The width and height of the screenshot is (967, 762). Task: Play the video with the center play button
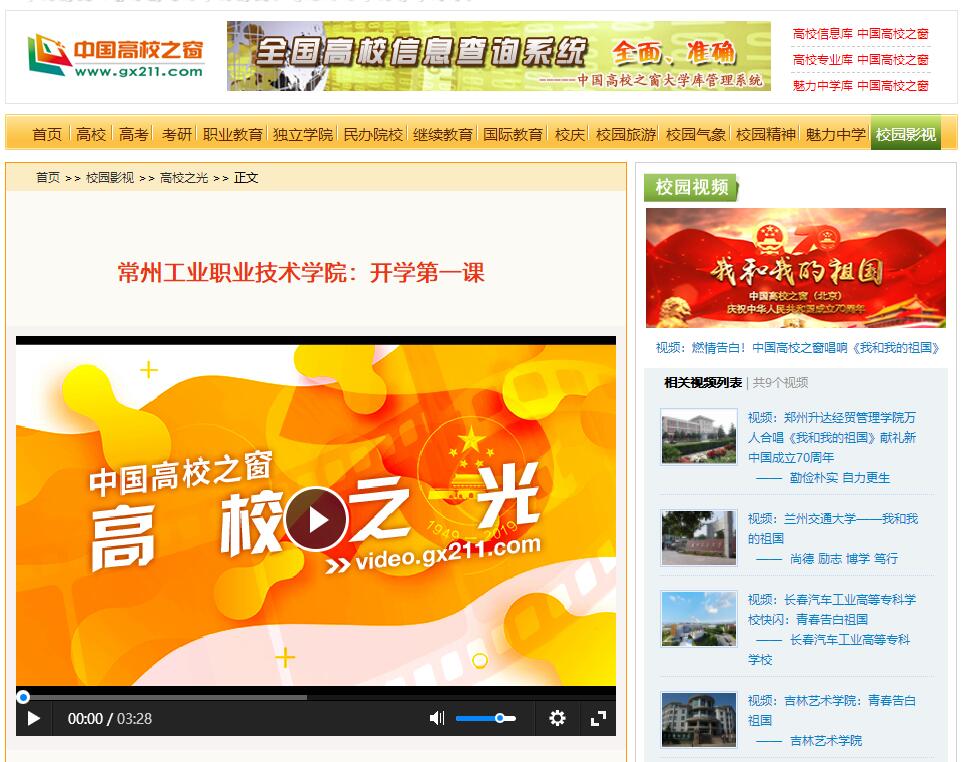(316, 519)
